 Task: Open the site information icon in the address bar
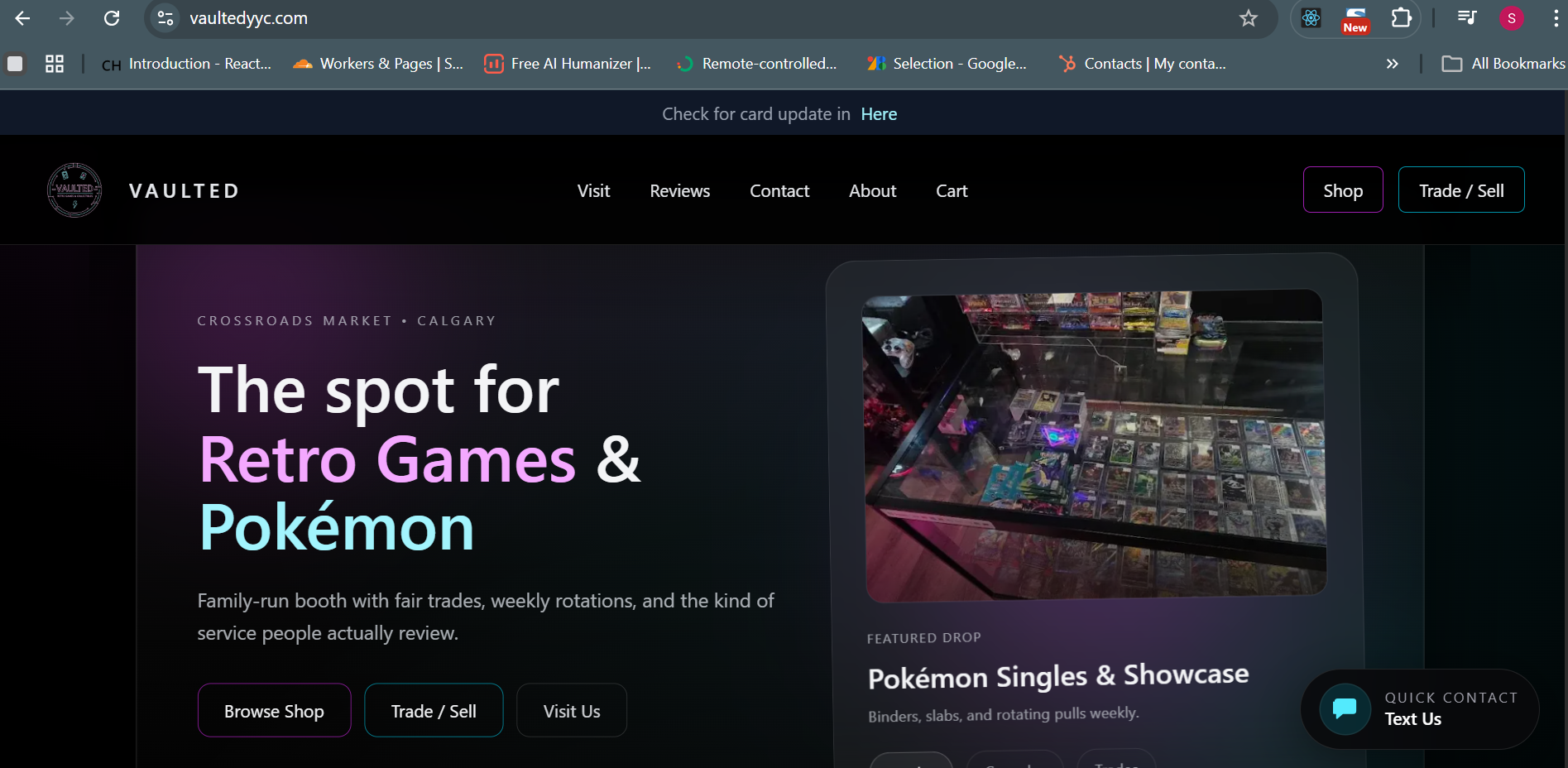[165, 18]
